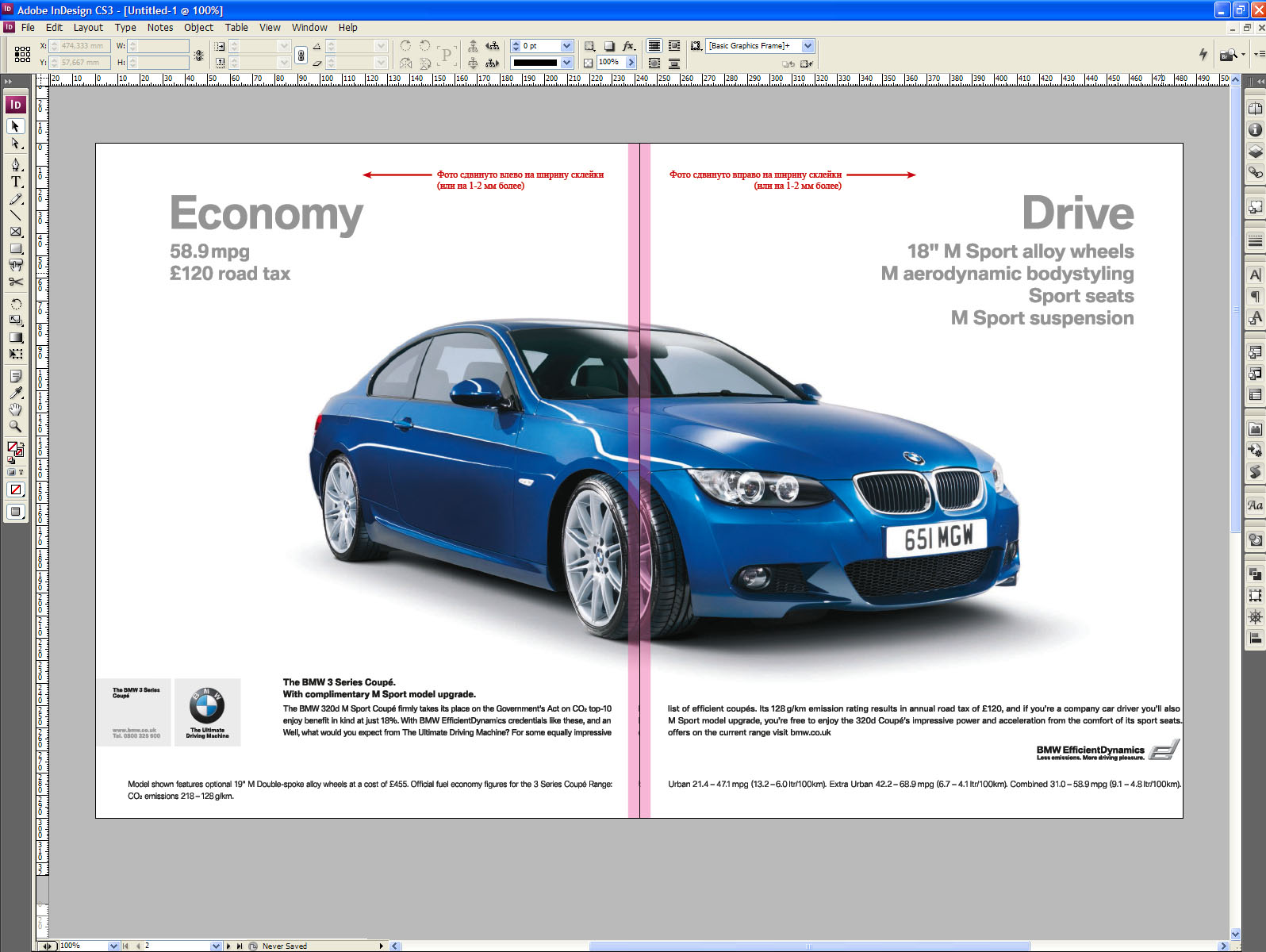Open the Glyphs panel icon
The width and height of the screenshot is (1266, 952).
click(x=1255, y=505)
